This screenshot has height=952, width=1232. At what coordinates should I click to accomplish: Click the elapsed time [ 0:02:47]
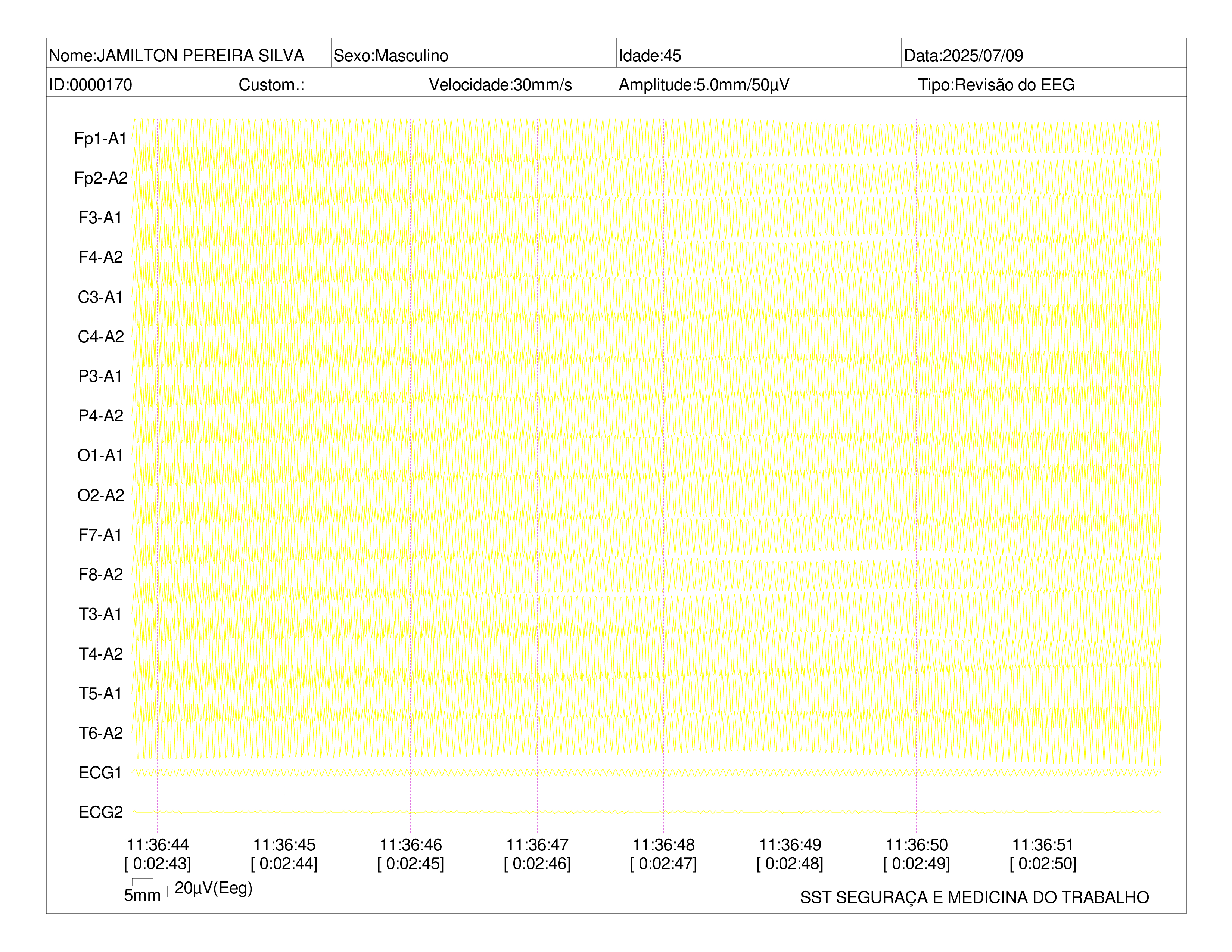tap(663, 864)
